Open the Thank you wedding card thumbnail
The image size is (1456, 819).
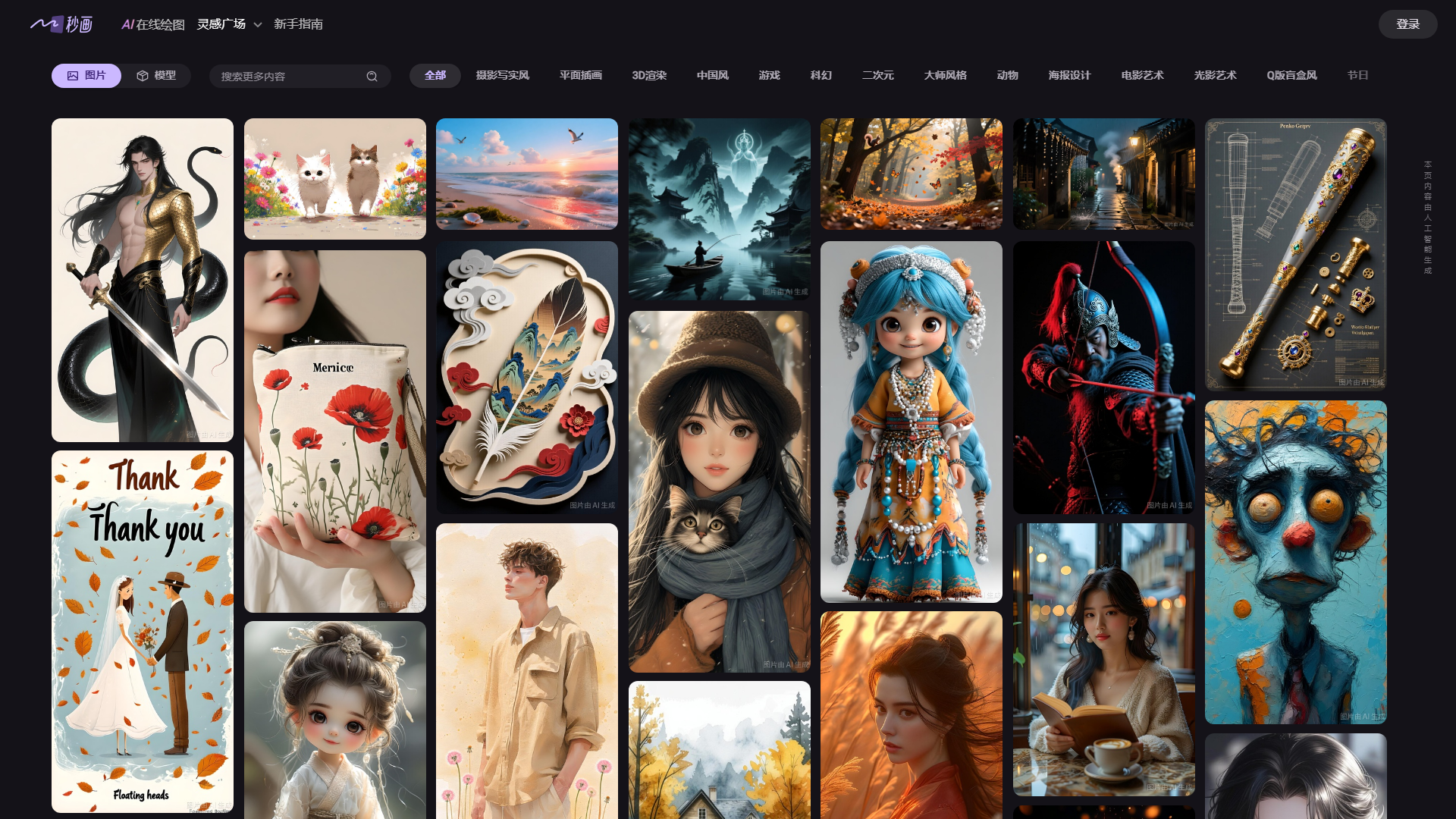[143, 631]
